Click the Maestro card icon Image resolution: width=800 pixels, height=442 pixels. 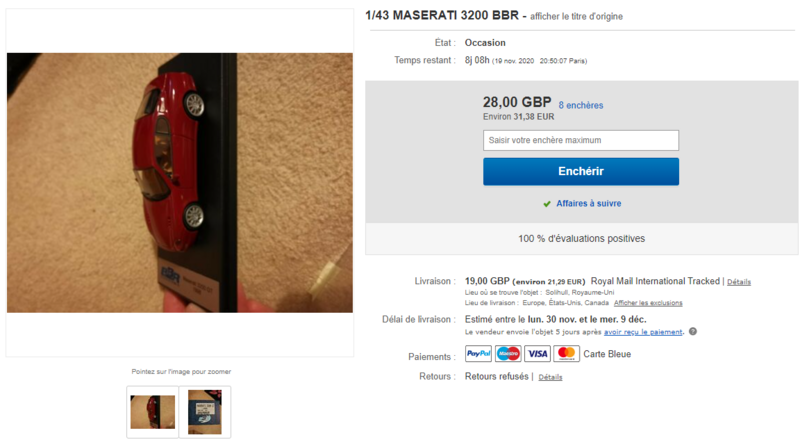(508, 354)
